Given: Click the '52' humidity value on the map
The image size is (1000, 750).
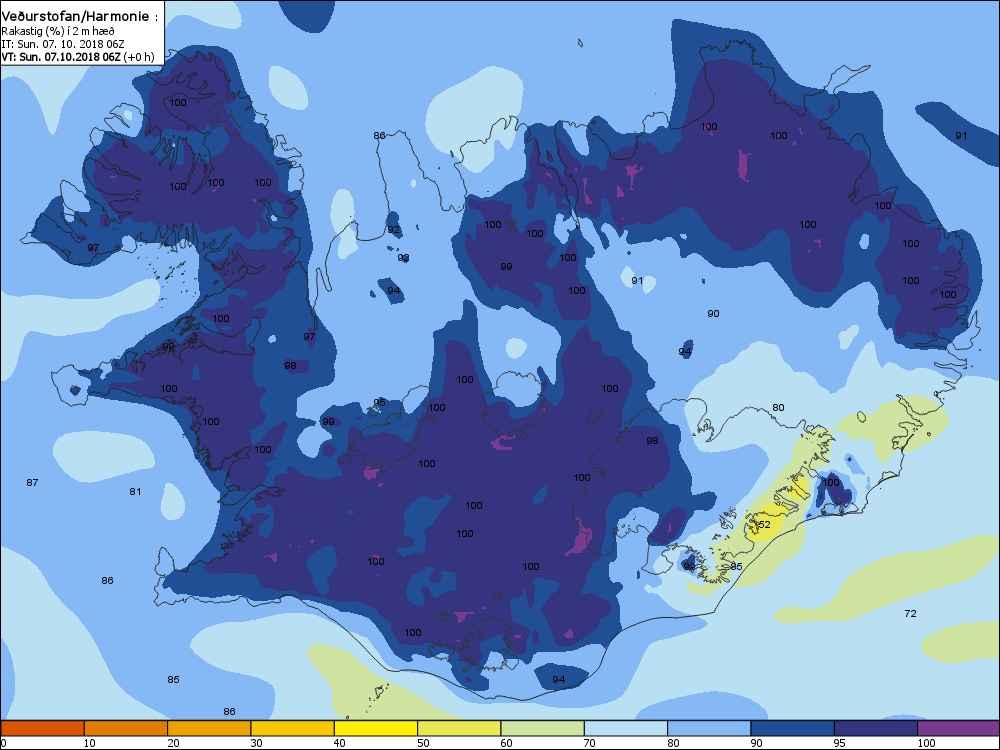Looking at the screenshot, I should [764, 524].
